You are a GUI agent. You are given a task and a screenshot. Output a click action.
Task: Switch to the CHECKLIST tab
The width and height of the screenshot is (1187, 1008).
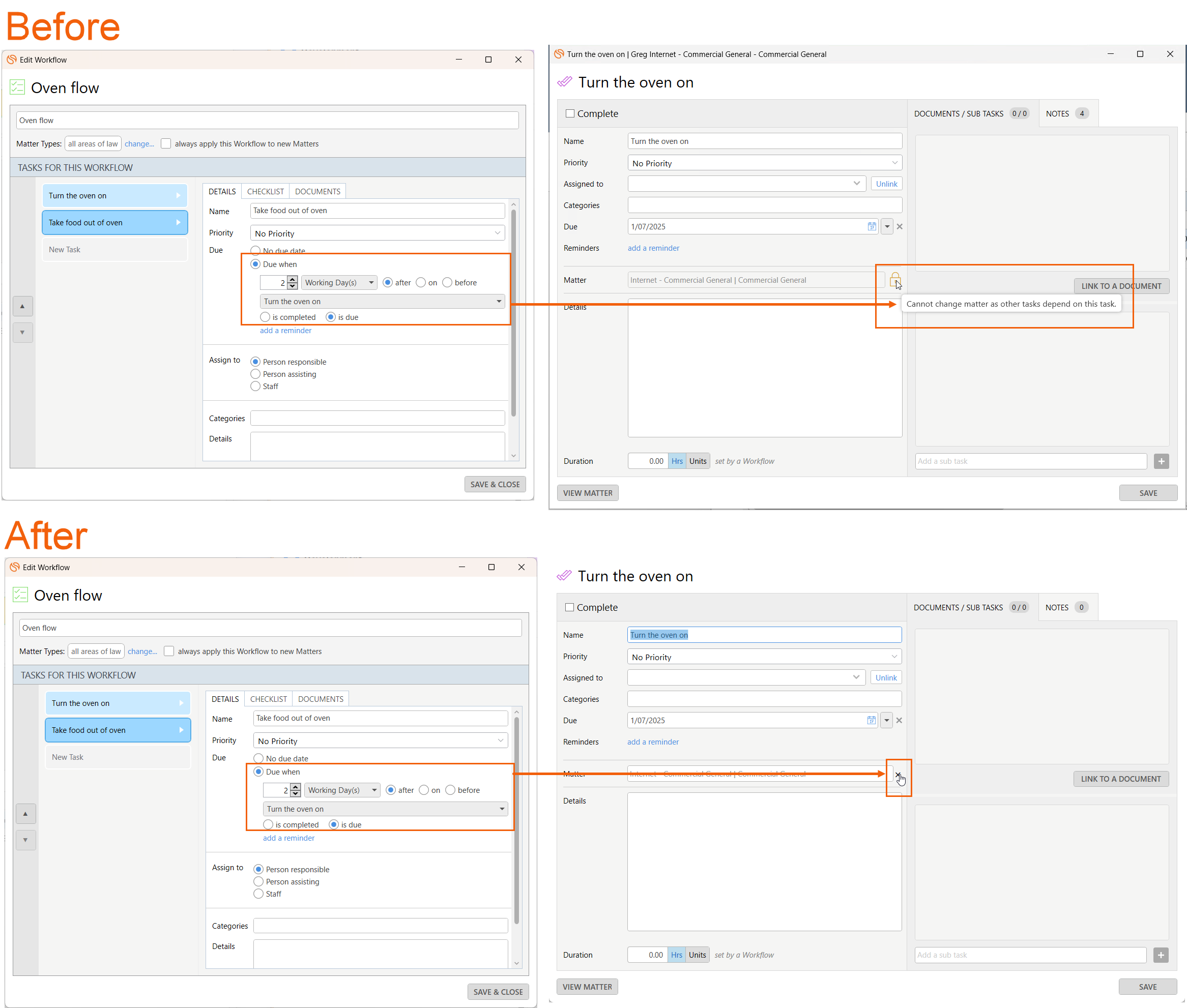pyautogui.click(x=265, y=191)
